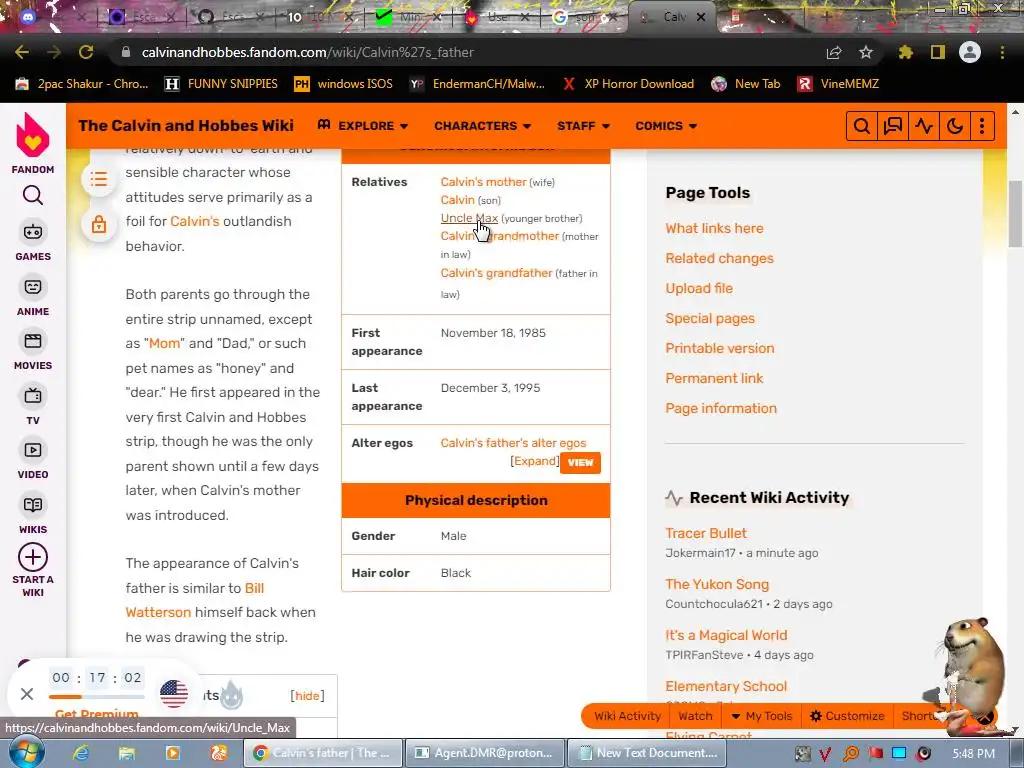Image resolution: width=1024 pixels, height=768 pixels.
Task: Close the timer widget with the X
Action: [x=27, y=694]
